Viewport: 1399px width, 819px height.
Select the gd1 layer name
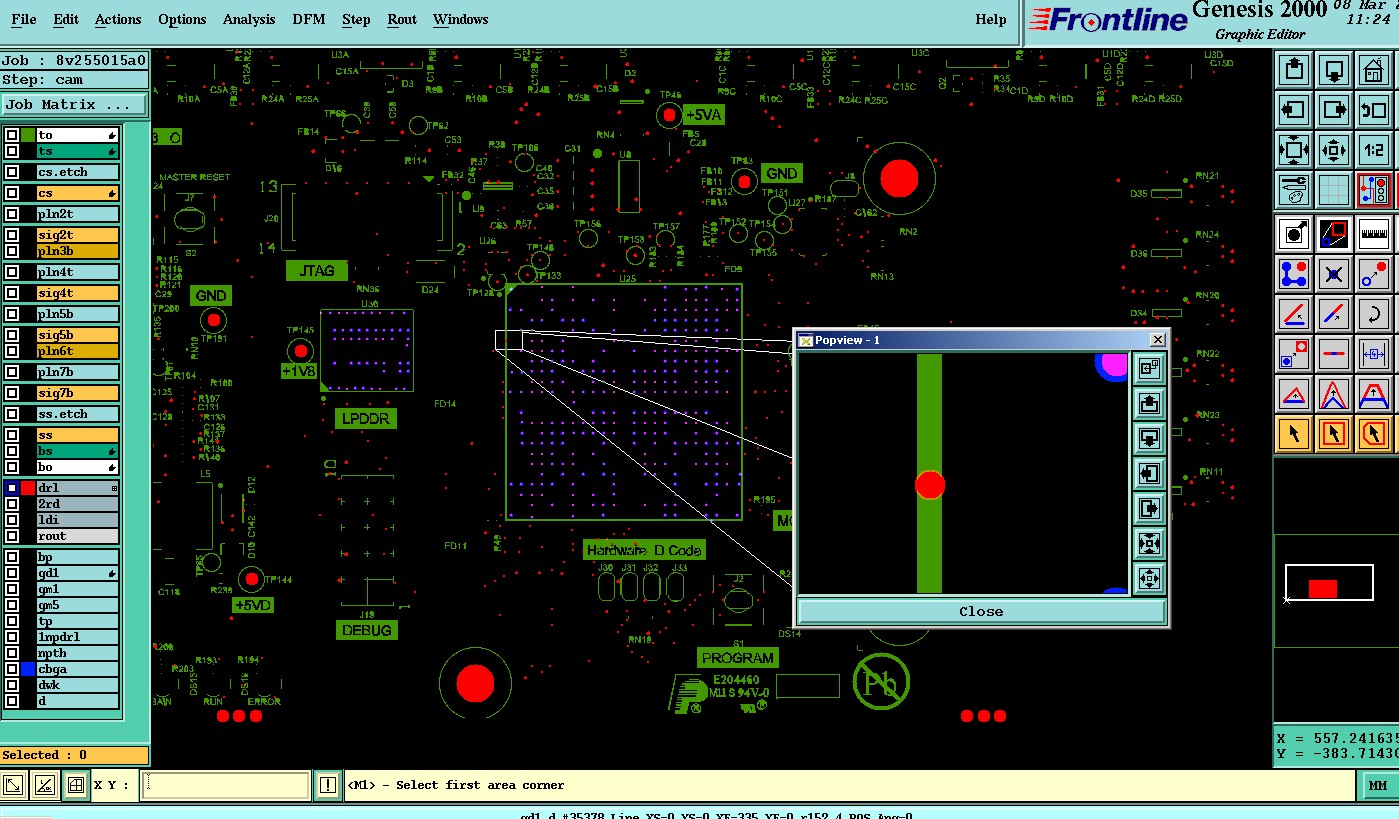77,573
